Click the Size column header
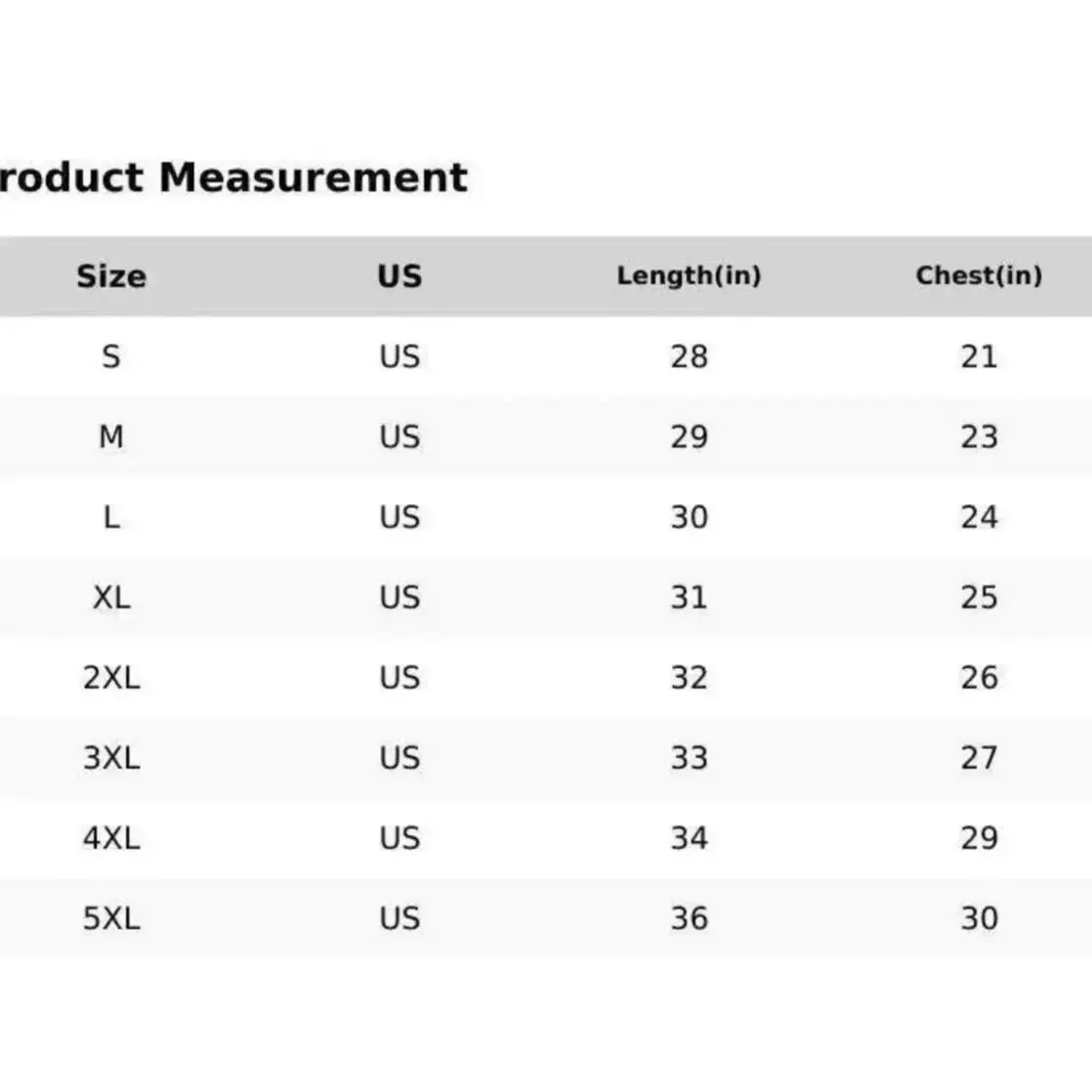Viewport: 1092px width, 1092px height. [111, 276]
